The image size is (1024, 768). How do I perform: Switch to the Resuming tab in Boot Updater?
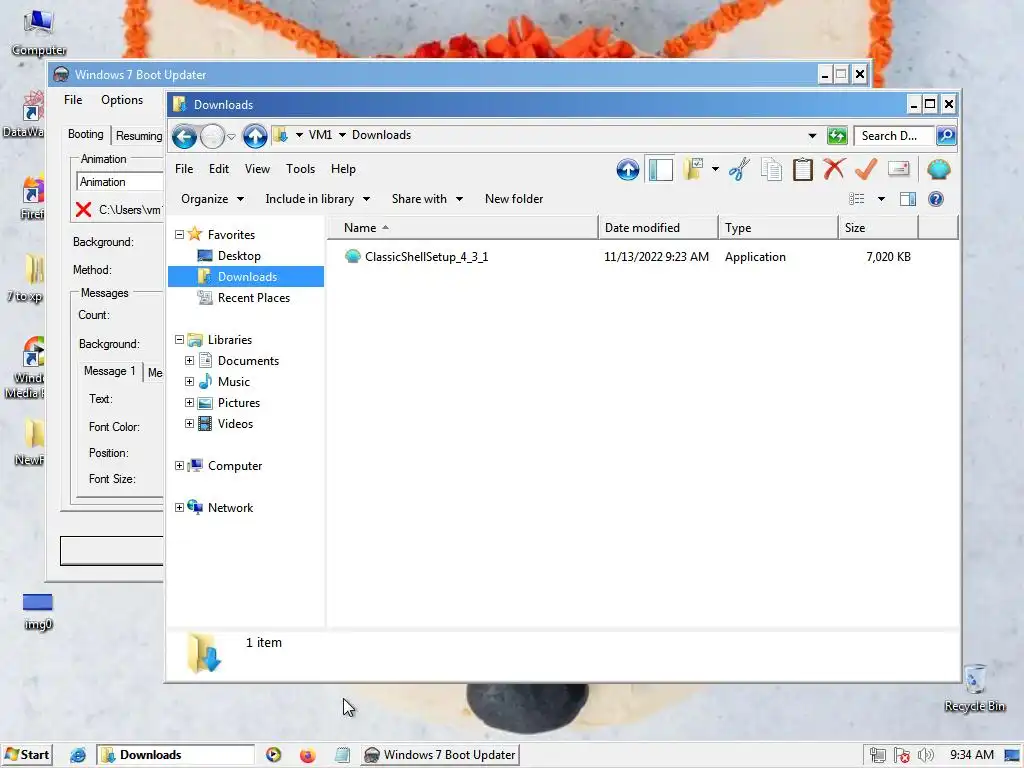coord(138,136)
